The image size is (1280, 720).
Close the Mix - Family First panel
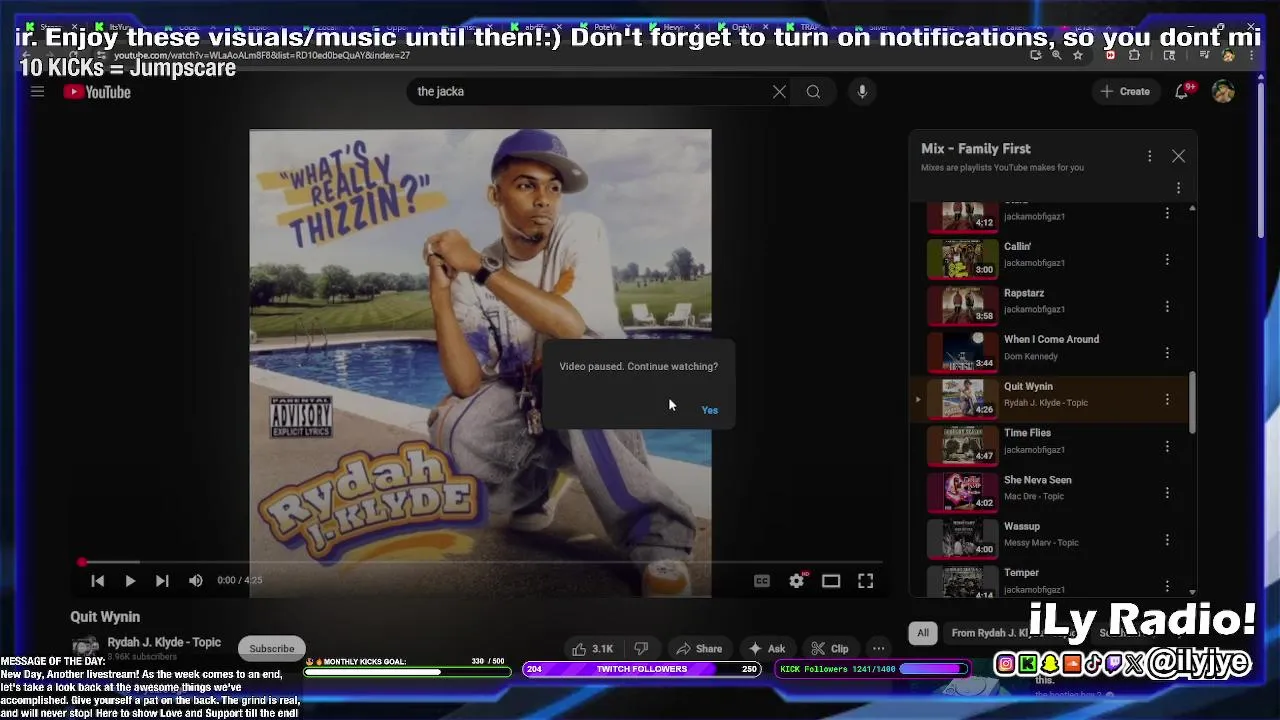click(x=1179, y=156)
